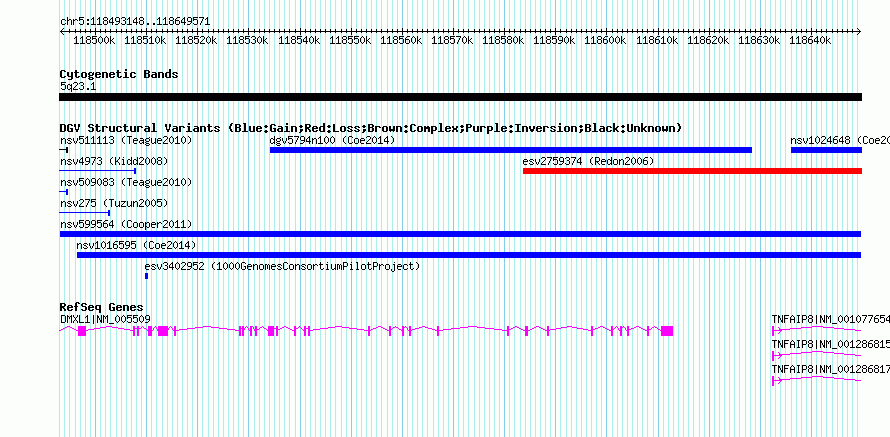Click the esv2759374 (Redon2006) variant label
The image size is (890, 437).
tap(588, 162)
